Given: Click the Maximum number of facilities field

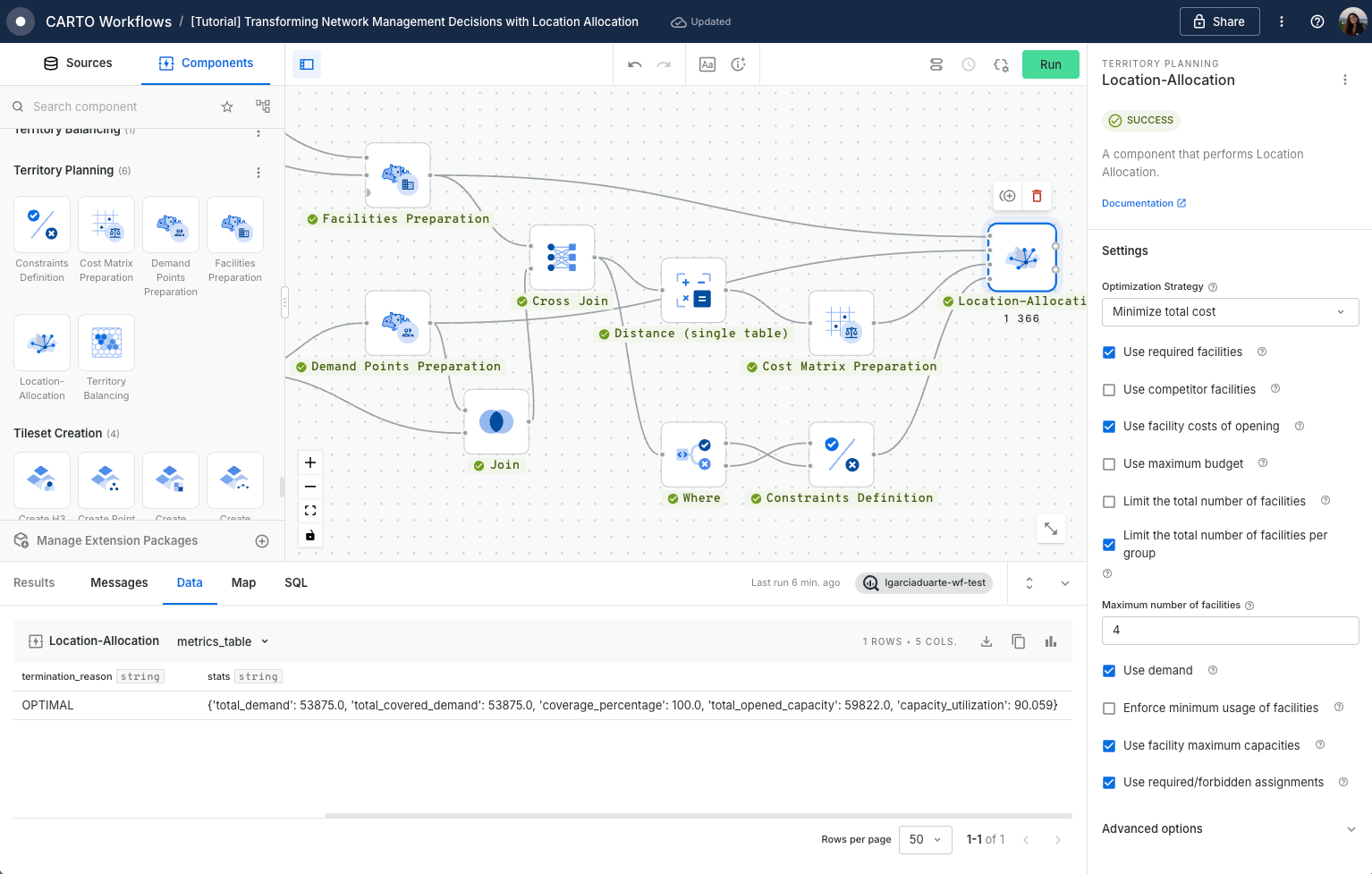Looking at the screenshot, I should pos(1230,631).
